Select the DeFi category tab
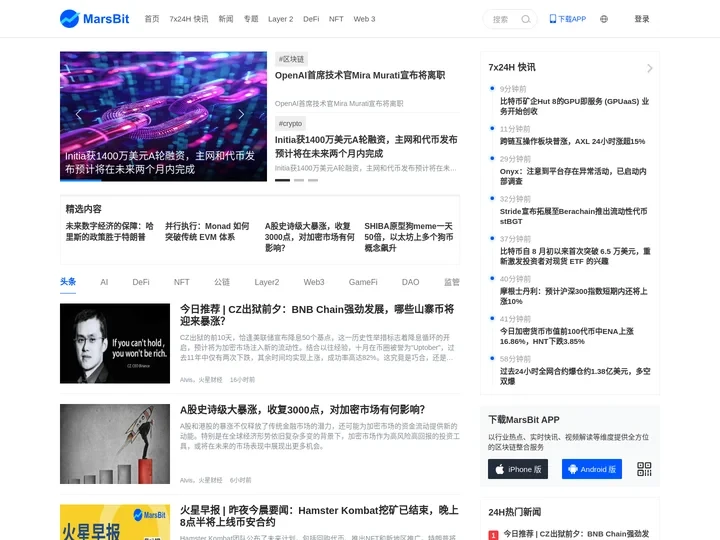Viewport: 720px width, 540px height. tap(141, 282)
